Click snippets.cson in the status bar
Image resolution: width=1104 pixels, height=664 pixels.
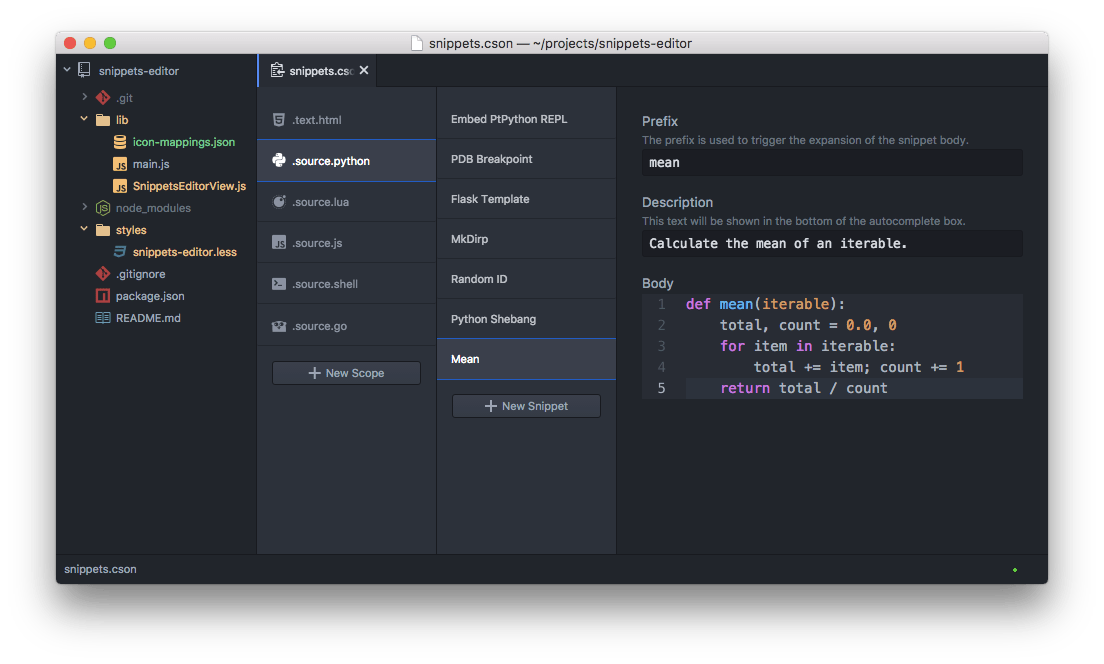pos(100,569)
